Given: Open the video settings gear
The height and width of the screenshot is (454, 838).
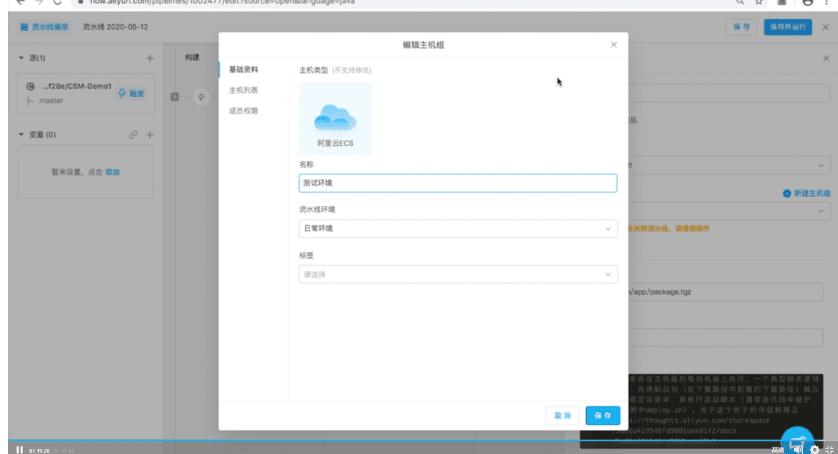Looking at the screenshot, I should tap(814, 450).
